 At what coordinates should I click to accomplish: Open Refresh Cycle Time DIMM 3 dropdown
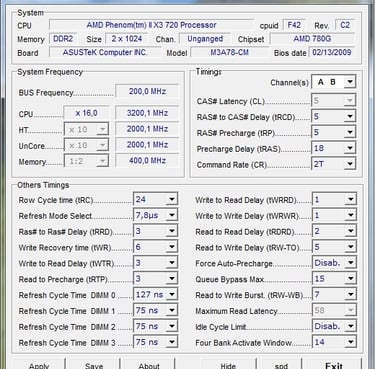[x=155, y=342]
